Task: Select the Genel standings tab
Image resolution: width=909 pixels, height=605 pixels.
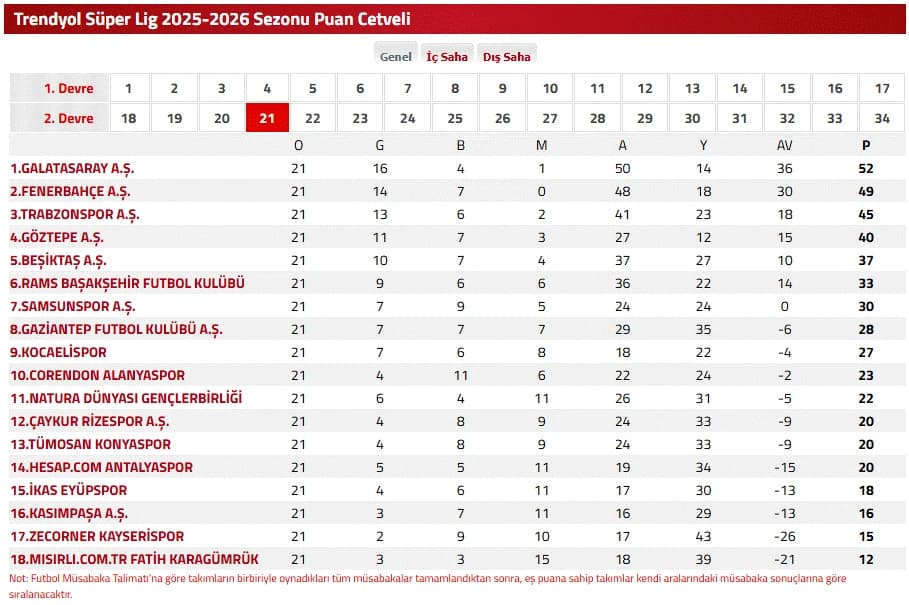Action: (396, 56)
